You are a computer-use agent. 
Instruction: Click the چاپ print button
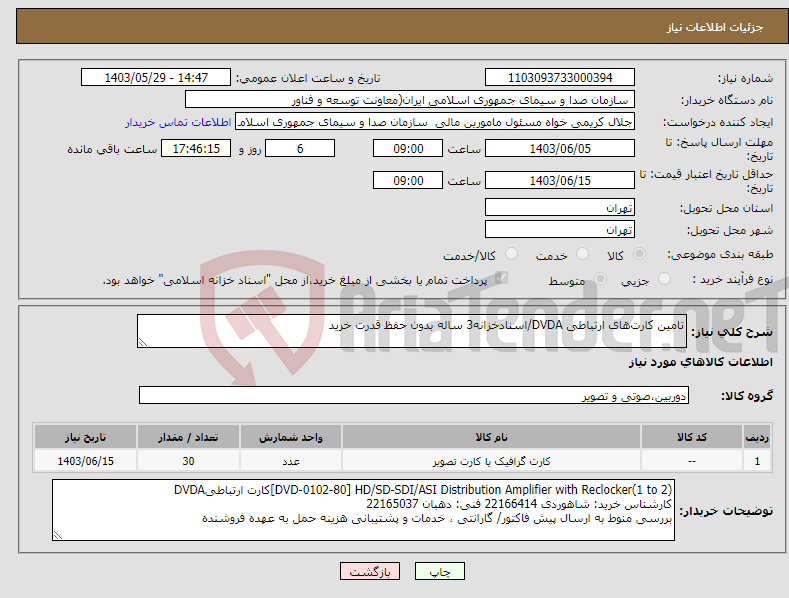[x=439, y=571]
